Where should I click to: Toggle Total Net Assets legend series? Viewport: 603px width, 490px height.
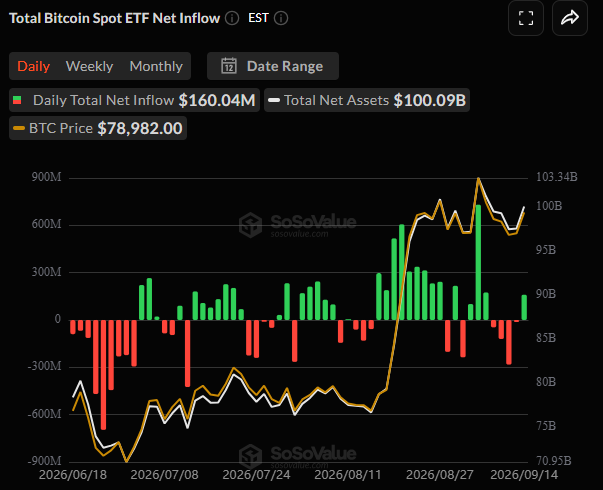tap(367, 100)
